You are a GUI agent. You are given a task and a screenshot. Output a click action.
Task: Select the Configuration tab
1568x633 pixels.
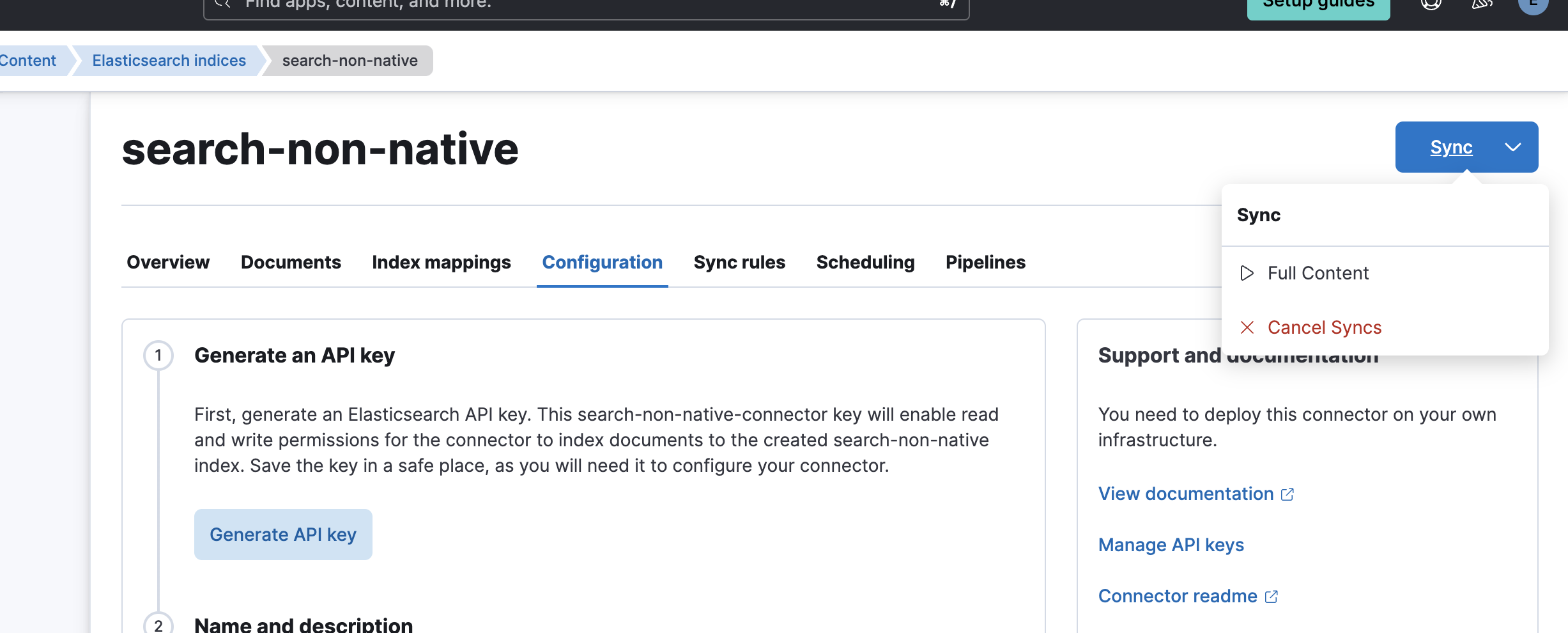coord(603,262)
